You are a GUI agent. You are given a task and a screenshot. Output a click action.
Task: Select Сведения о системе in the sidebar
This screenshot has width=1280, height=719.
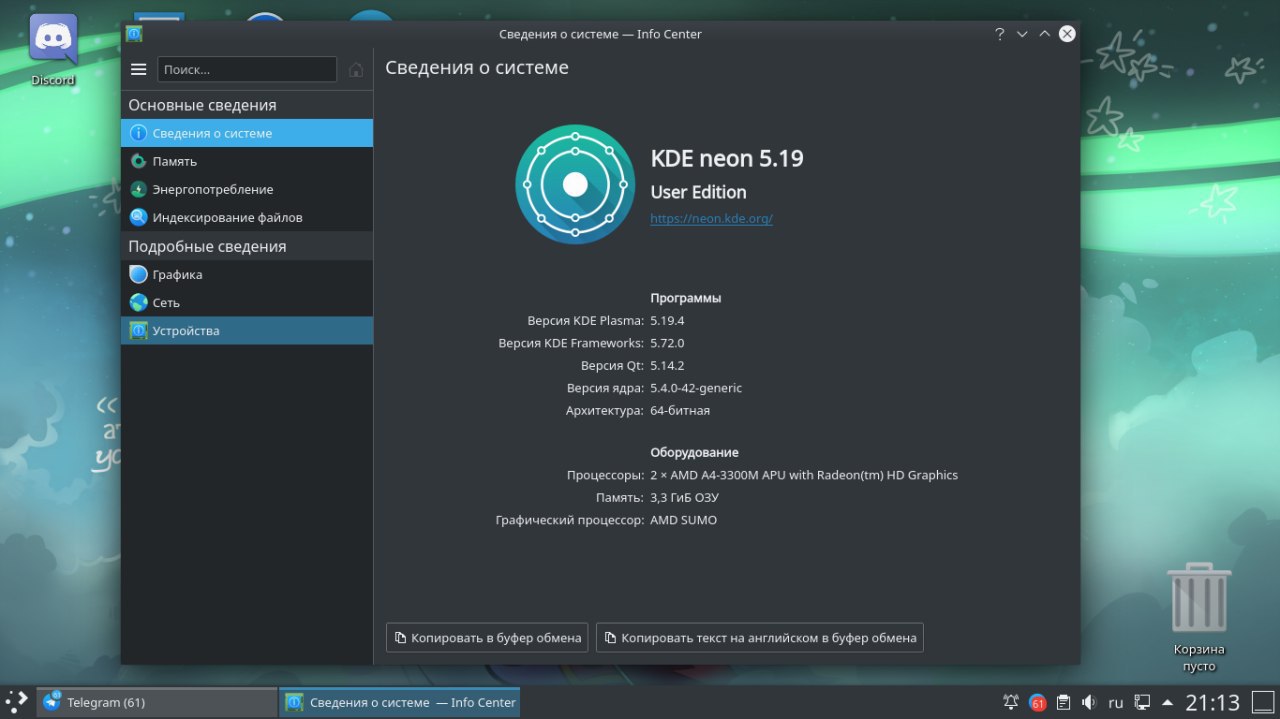tap(247, 133)
